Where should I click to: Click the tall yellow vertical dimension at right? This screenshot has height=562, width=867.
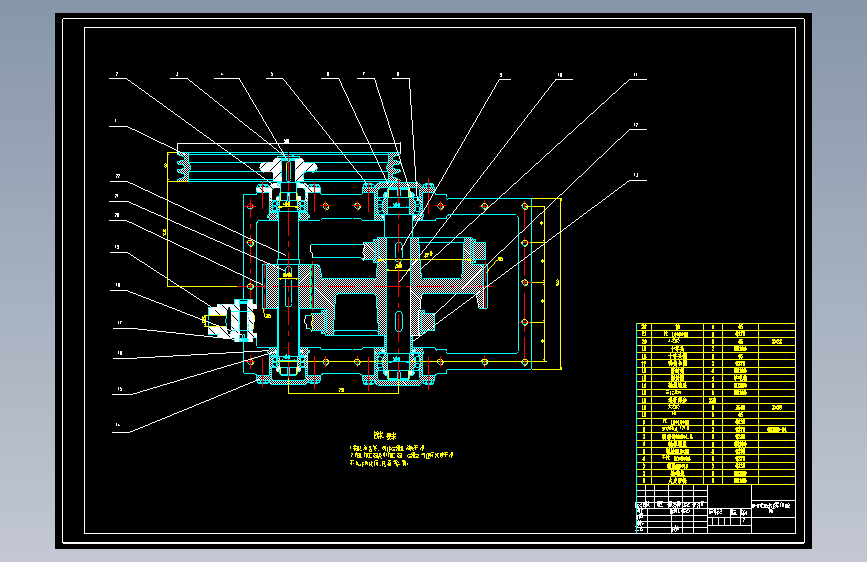click(x=561, y=283)
